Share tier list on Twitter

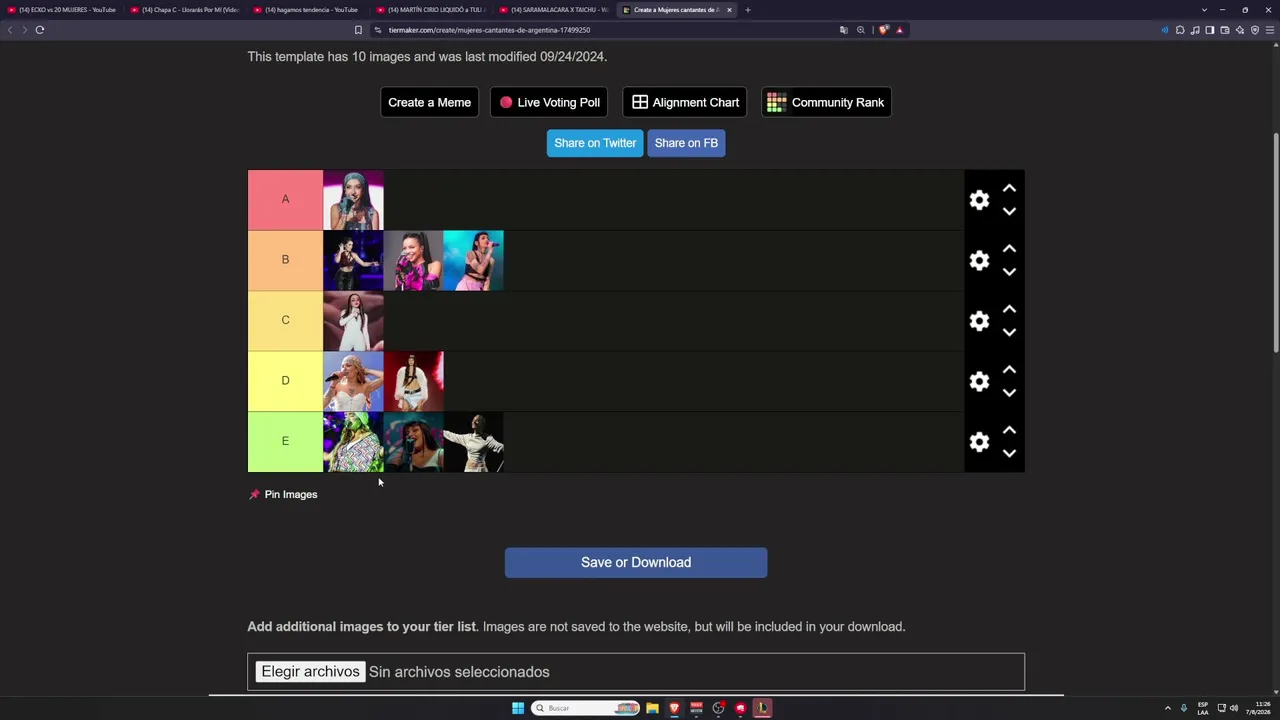click(x=595, y=143)
